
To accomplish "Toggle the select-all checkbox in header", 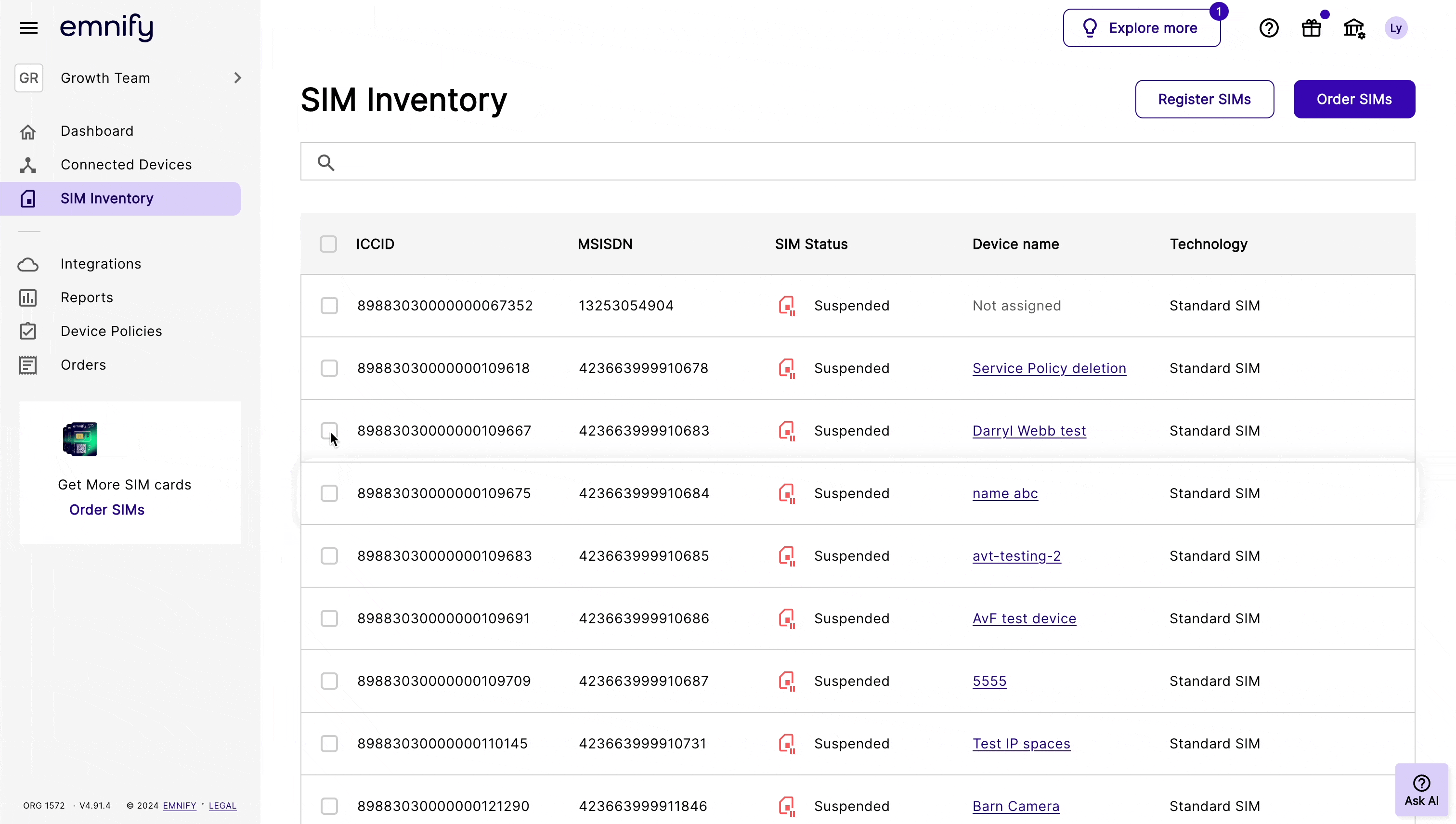I will point(328,244).
